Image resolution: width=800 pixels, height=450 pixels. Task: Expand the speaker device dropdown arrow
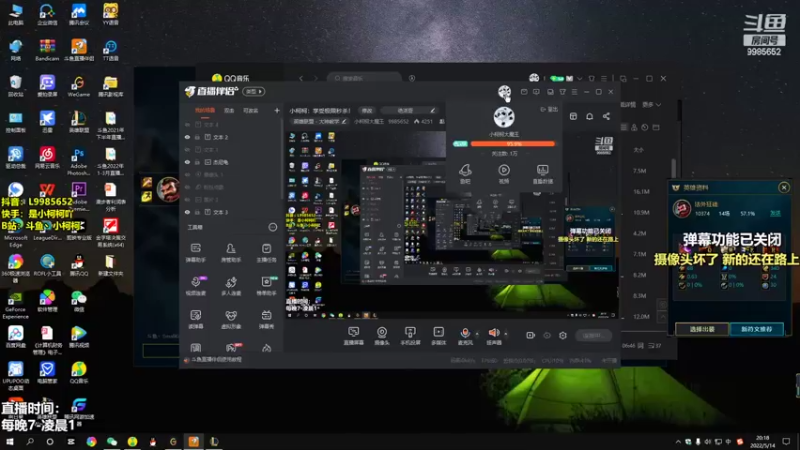click(506, 334)
